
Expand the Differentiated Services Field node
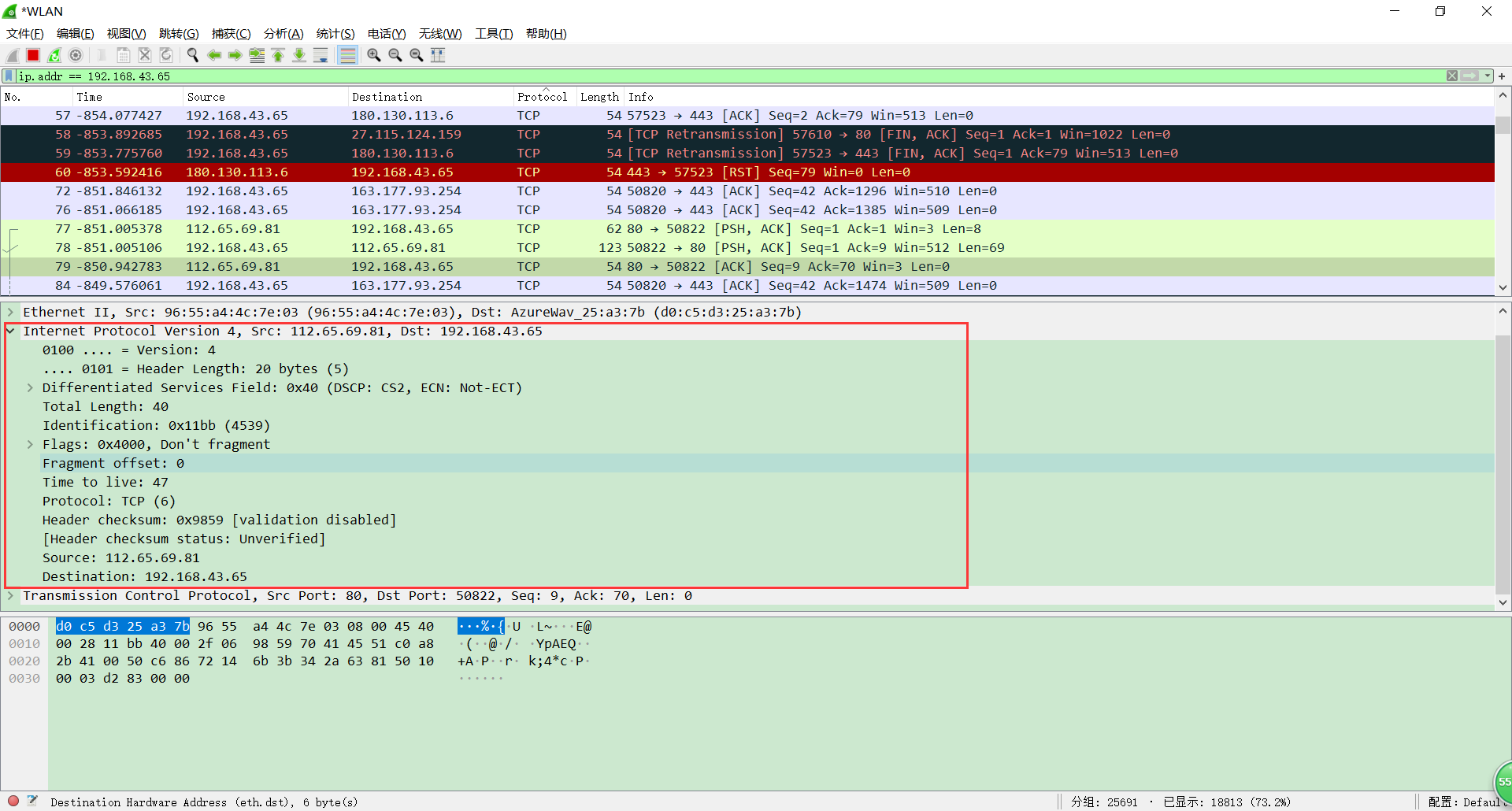(x=30, y=388)
